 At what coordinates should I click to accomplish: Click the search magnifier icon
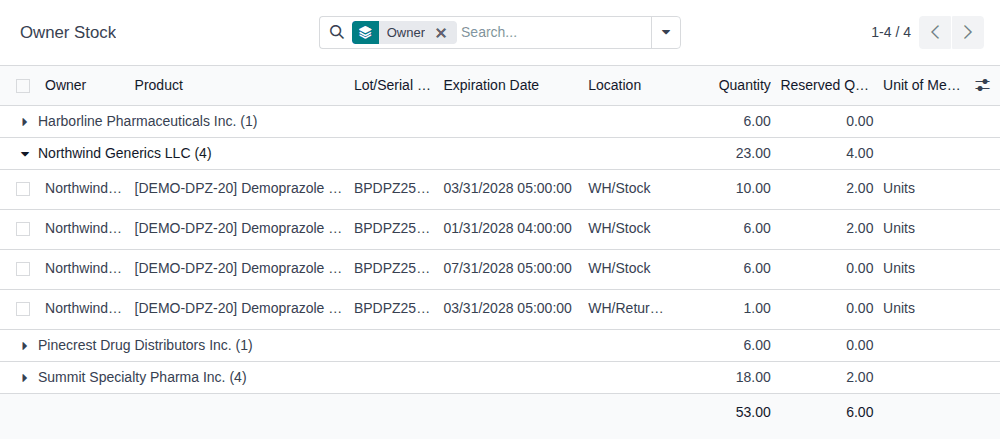(337, 32)
